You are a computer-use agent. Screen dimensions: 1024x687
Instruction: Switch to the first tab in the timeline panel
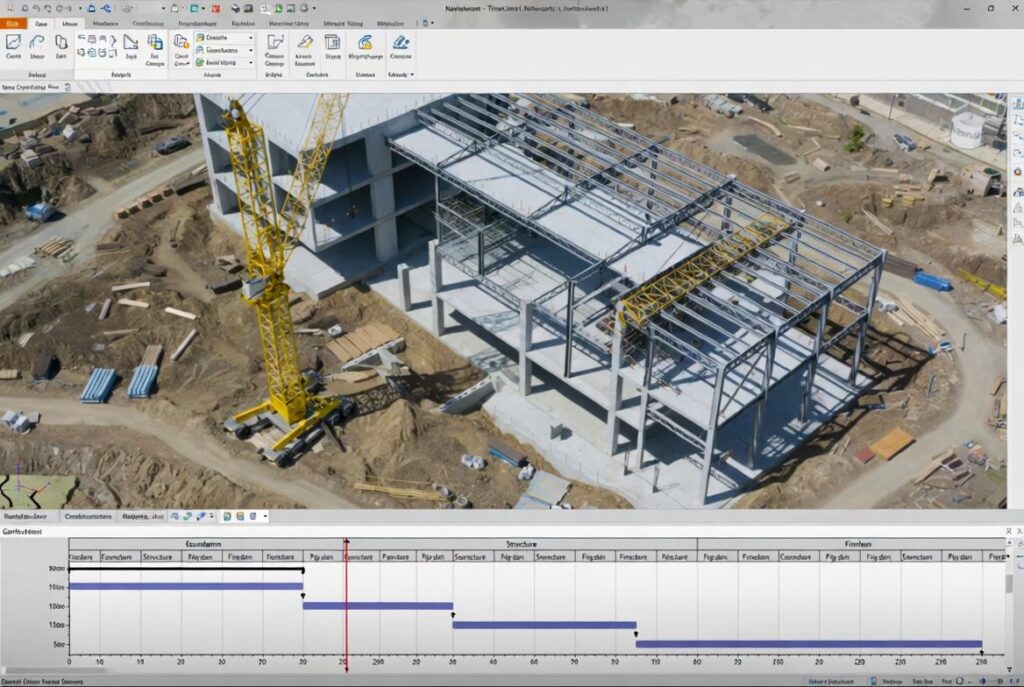pyautogui.click(x=25, y=516)
